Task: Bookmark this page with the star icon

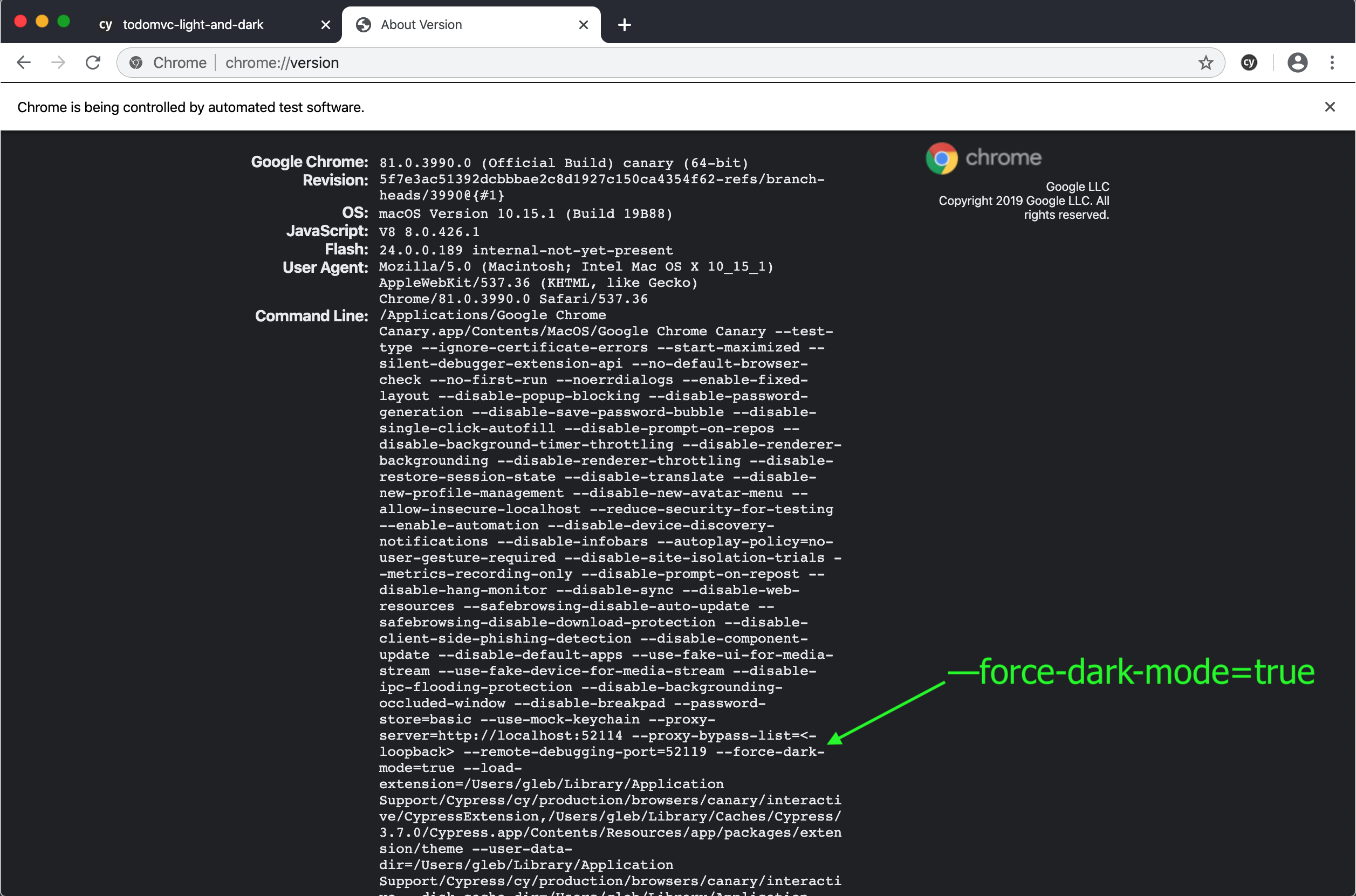Action: click(x=1206, y=63)
